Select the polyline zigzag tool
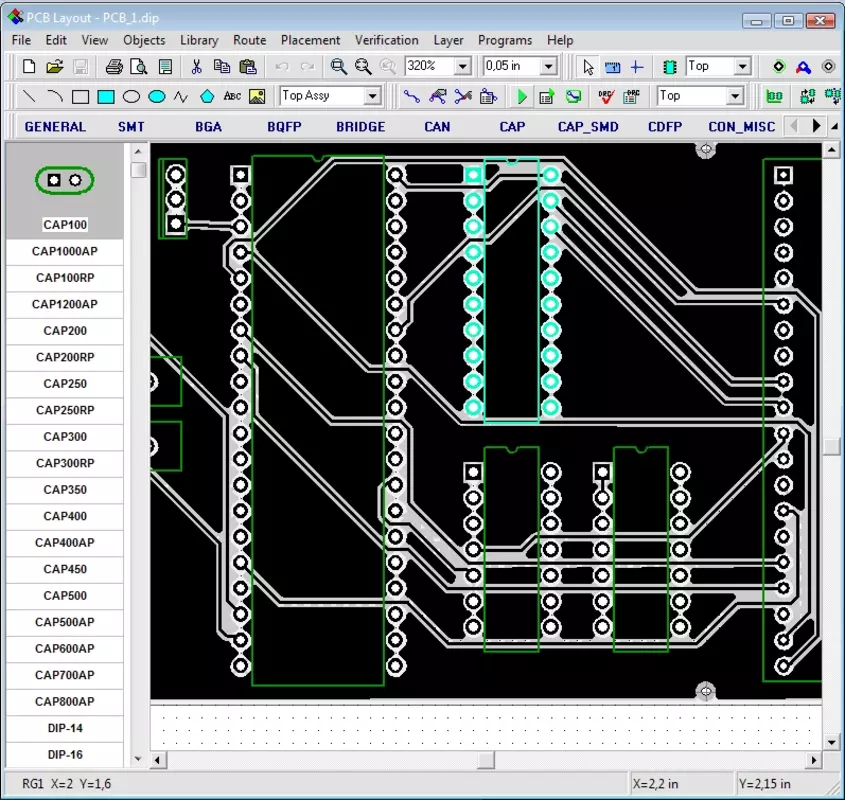 pyautogui.click(x=181, y=97)
